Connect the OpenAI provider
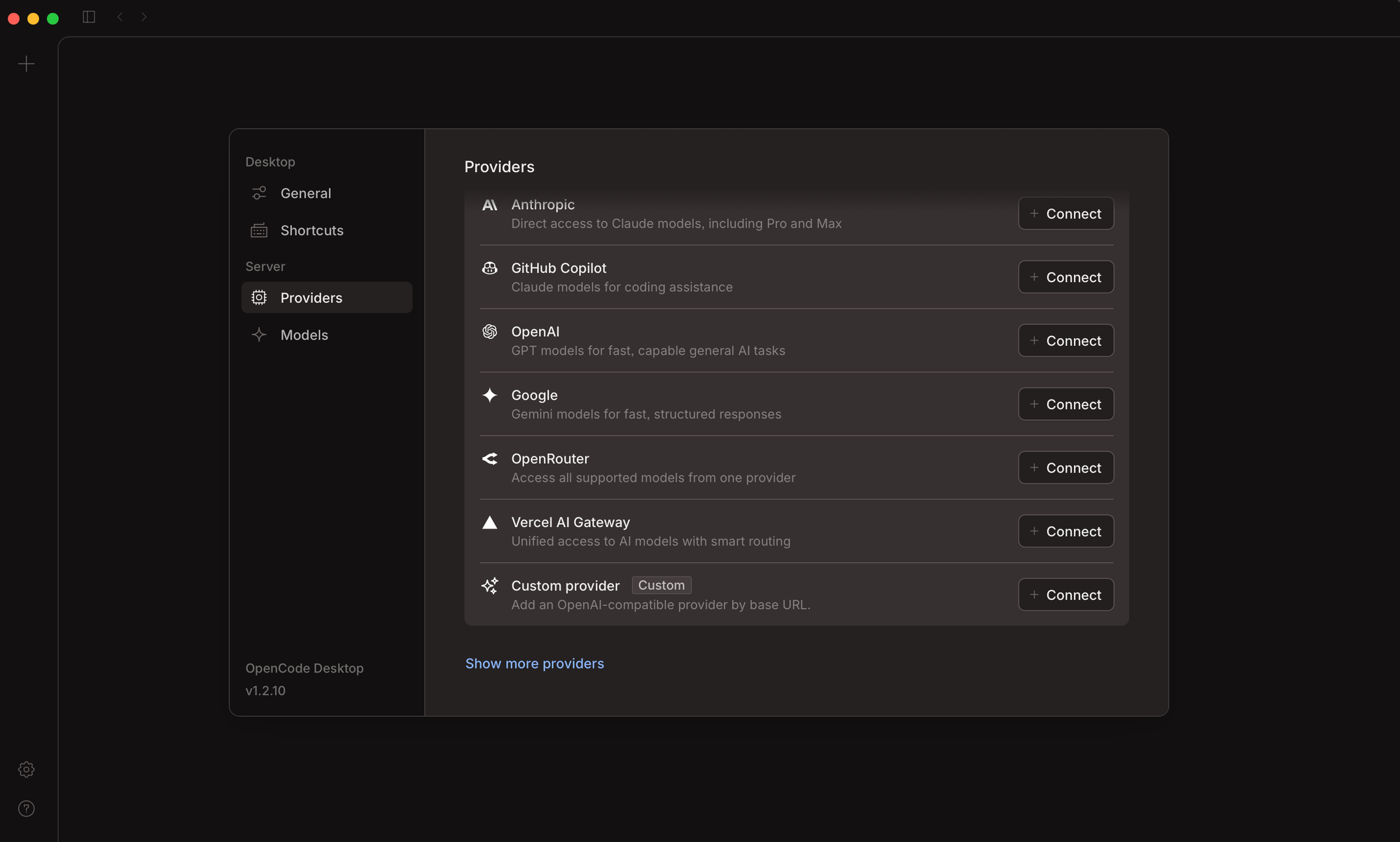 pyautogui.click(x=1065, y=341)
